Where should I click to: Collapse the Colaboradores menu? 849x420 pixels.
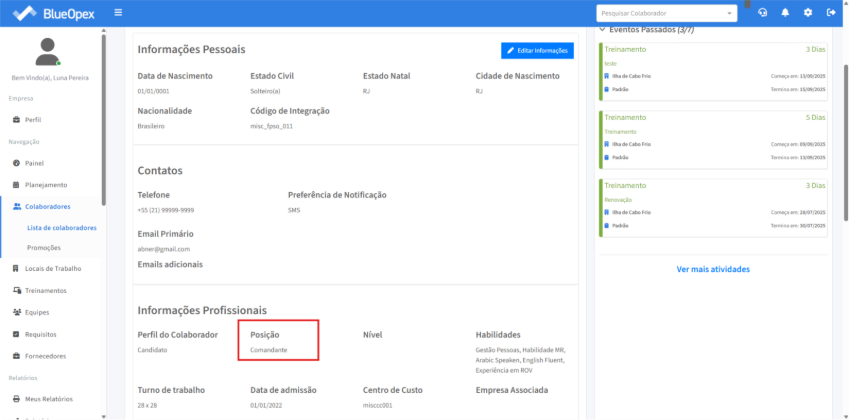point(50,206)
